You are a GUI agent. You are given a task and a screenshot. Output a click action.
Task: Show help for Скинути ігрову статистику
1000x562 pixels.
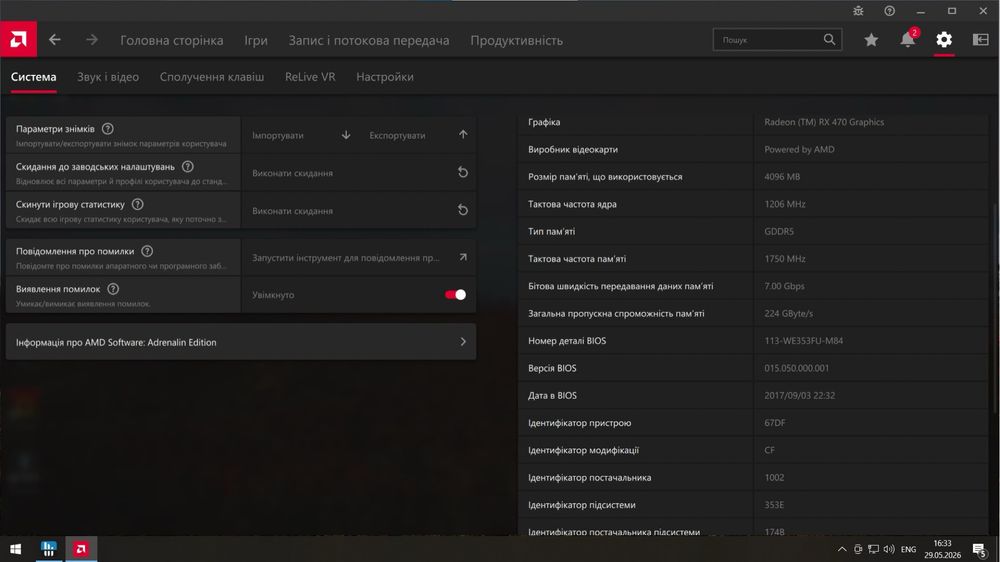click(x=138, y=204)
